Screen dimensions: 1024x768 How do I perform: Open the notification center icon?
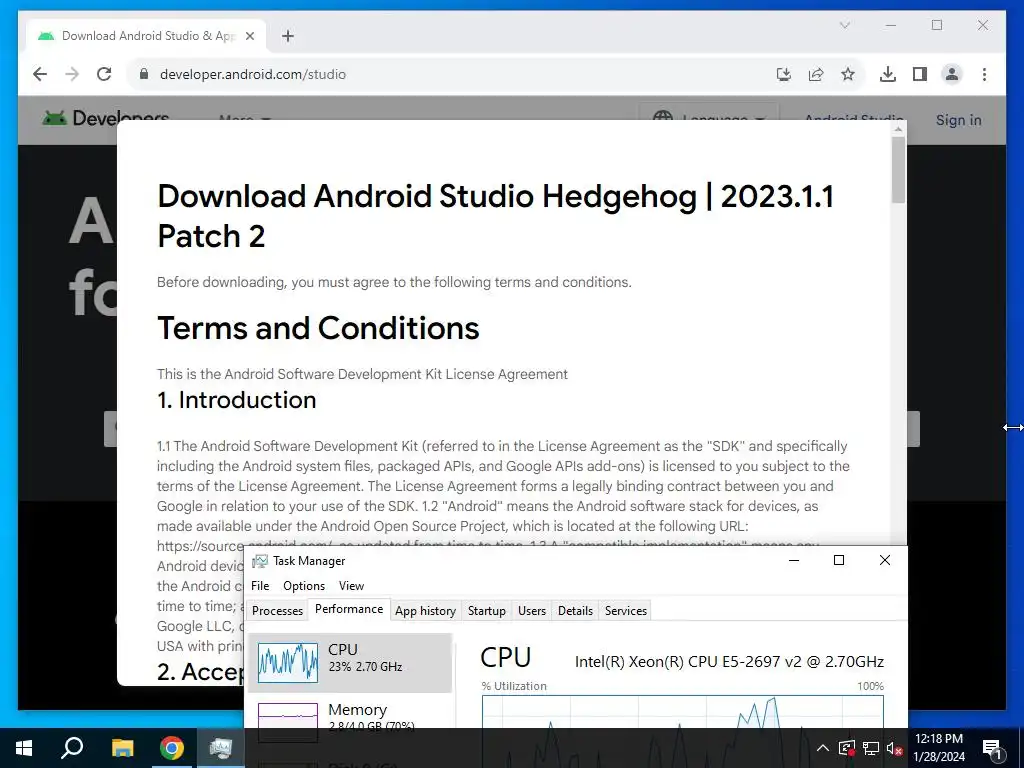point(992,748)
